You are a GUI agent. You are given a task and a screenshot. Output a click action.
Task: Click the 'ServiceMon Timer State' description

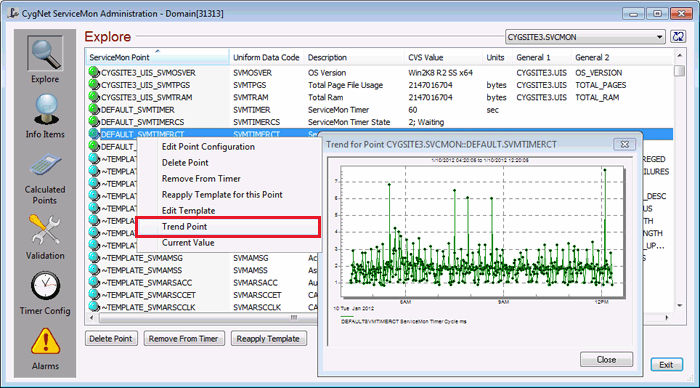coord(349,122)
